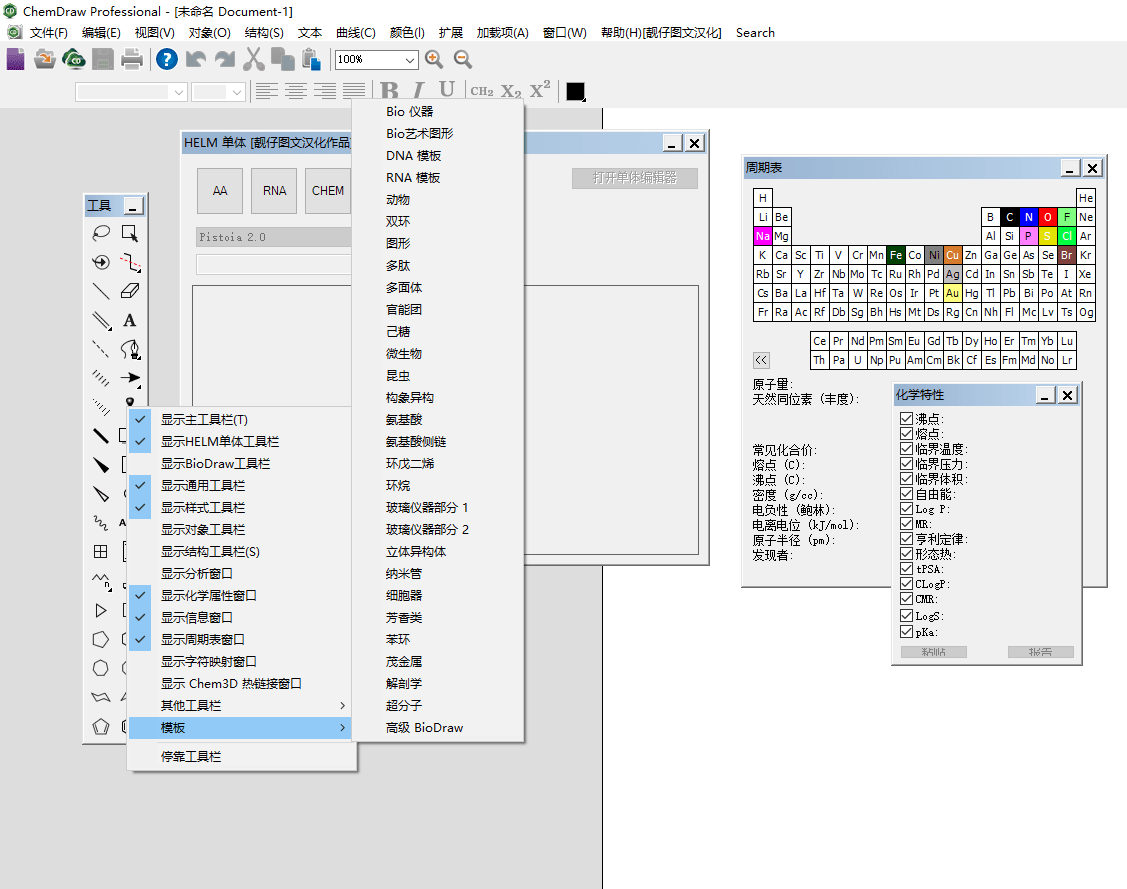Zoom in with the magnifier plus icon
The image size is (1127, 889).
point(434,59)
